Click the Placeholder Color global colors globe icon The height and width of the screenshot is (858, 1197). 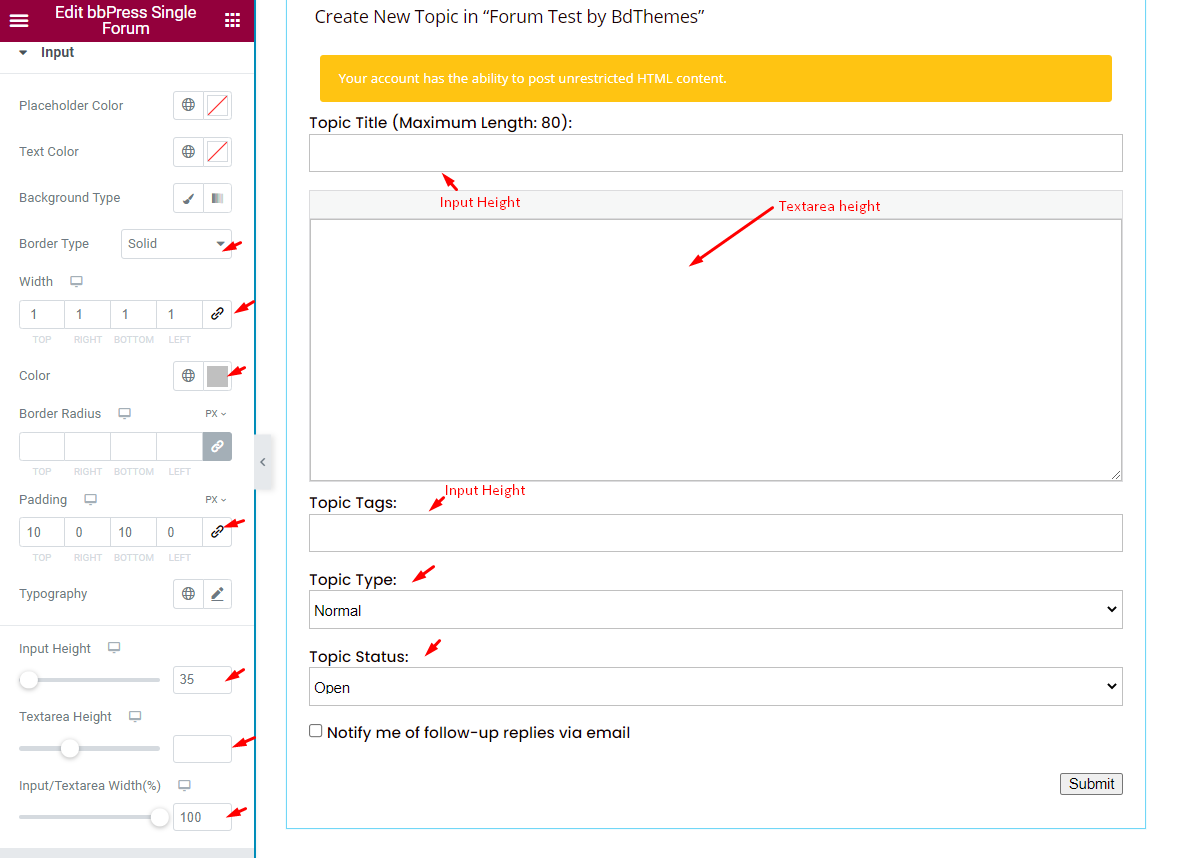[187, 105]
